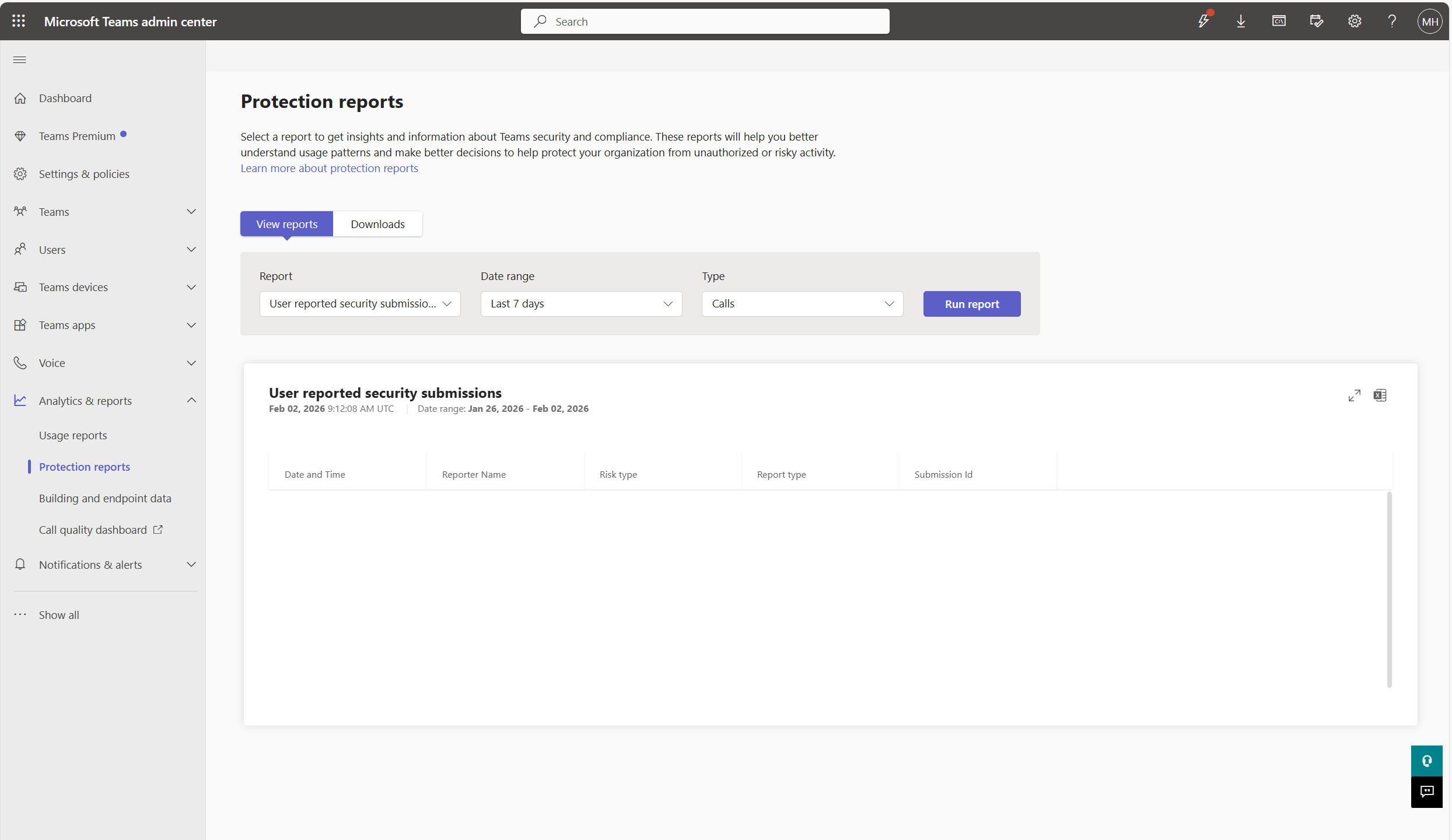Expand the Voice navigation section
This screenshot has height=840, width=1452.
click(191, 363)
